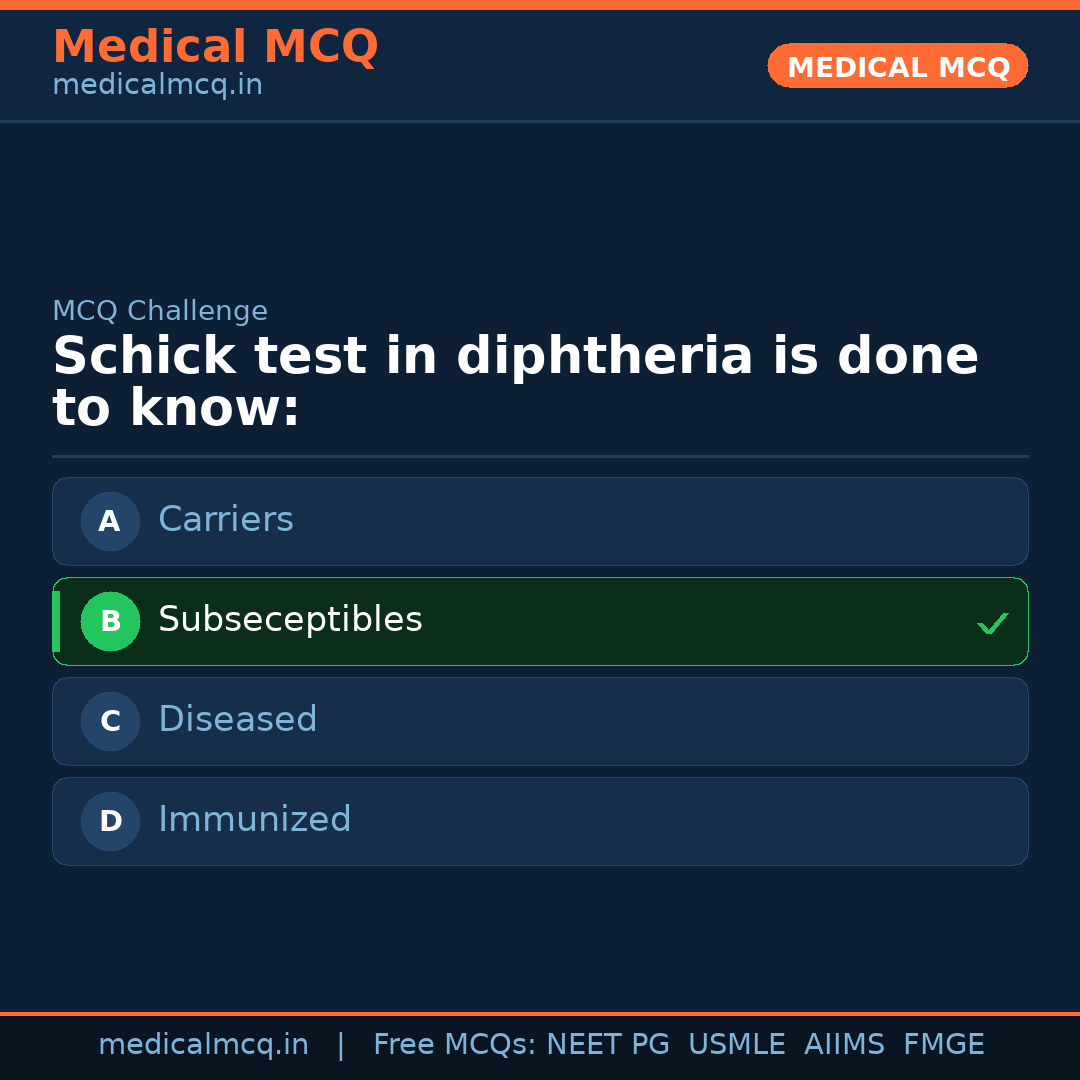Click the orange MEDICAL MCQ badge
The width and height of the screenshot is (1080, 1080).
click(x=898, y=66)
